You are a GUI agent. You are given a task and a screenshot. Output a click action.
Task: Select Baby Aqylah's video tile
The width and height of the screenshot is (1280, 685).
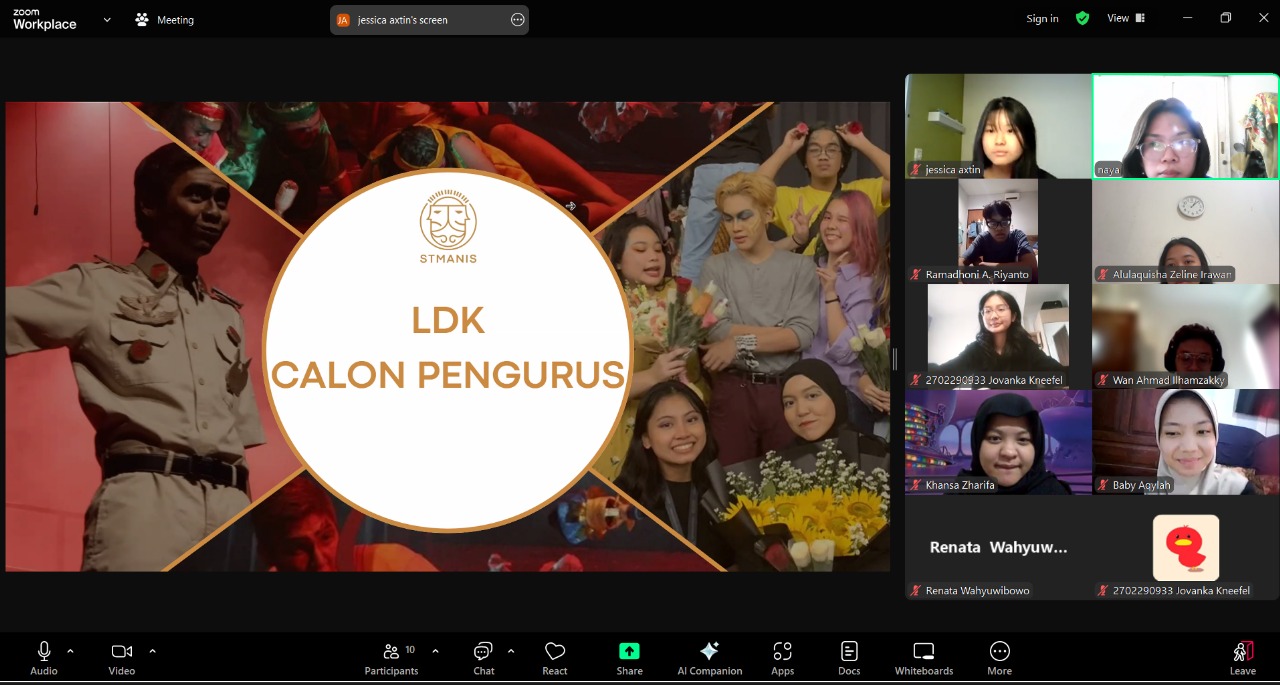[x=1185, y=442]
